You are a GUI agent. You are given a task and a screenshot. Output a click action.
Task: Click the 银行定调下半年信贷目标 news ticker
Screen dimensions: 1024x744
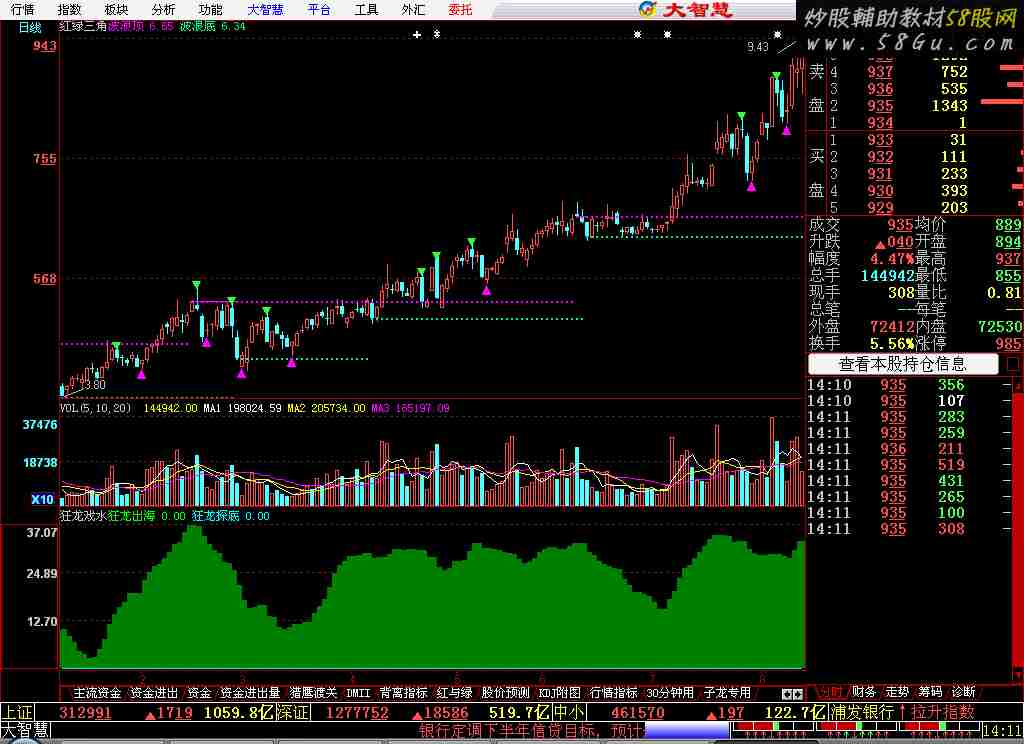click(x=530, y=730)
